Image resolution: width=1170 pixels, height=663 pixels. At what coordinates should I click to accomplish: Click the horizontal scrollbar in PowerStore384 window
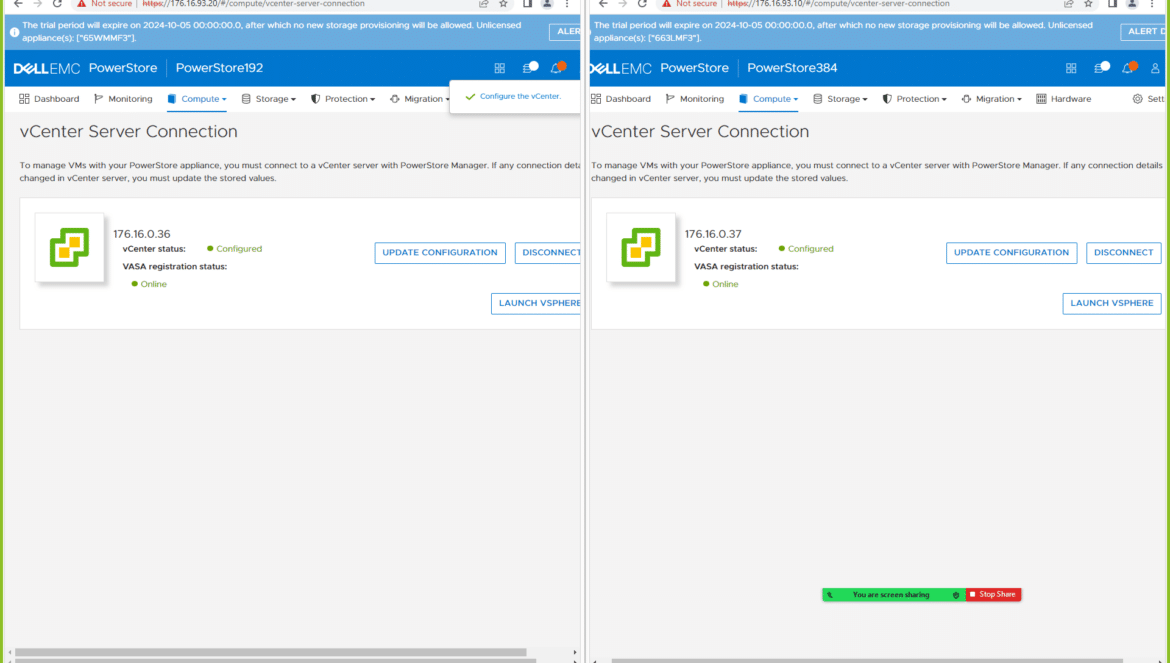click(x=867, y=661)
